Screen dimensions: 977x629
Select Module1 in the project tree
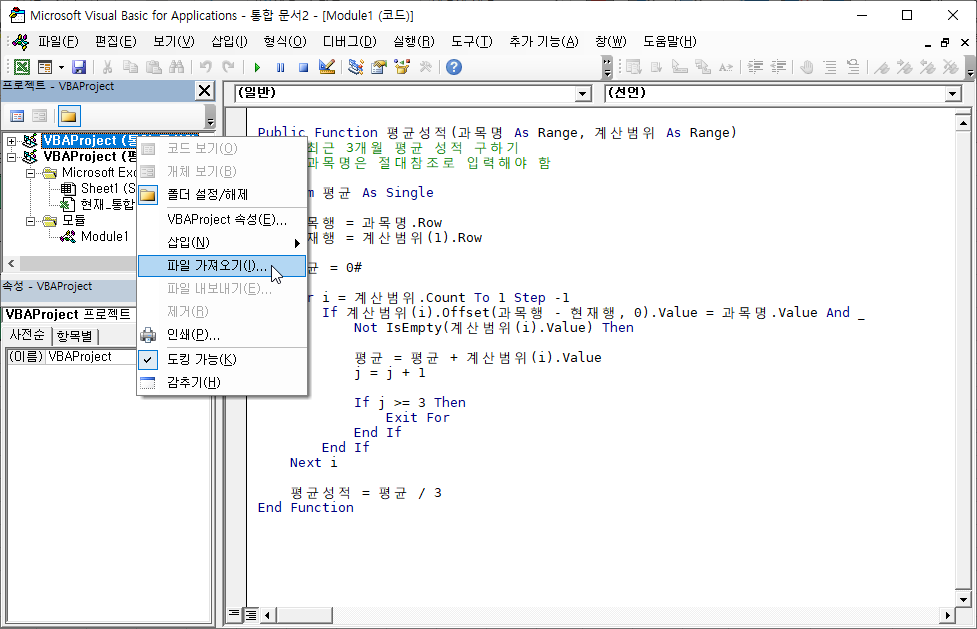(104, 236)
